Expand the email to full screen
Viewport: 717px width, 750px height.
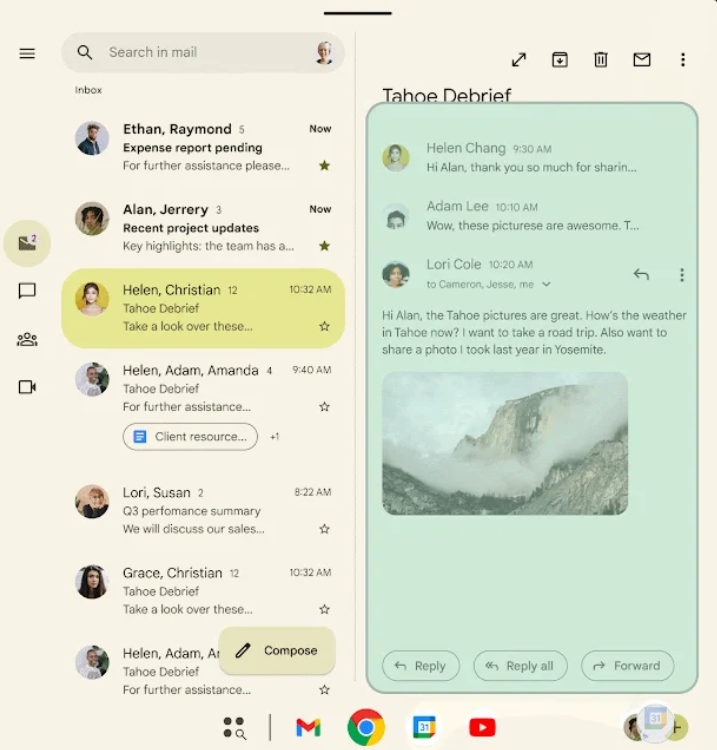click(x=519, y=60)
